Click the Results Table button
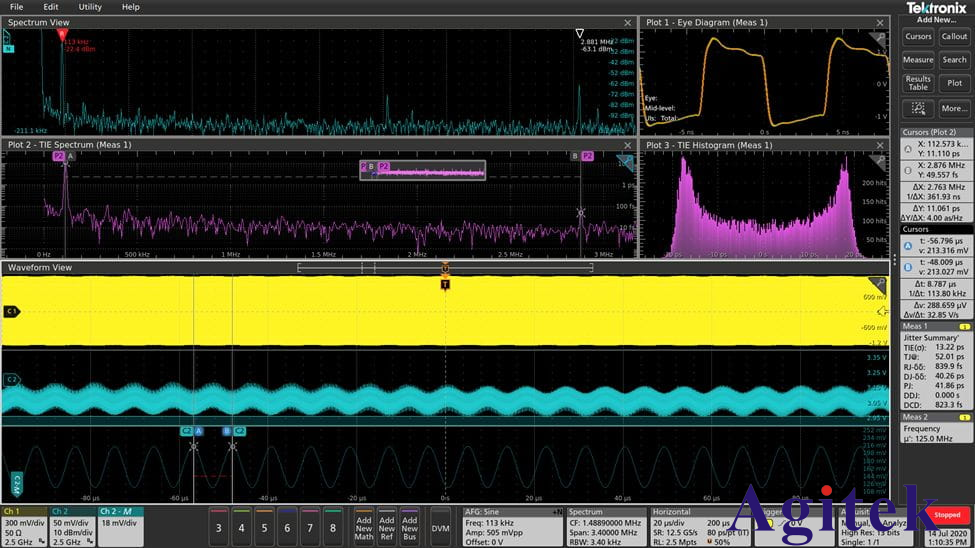Viewport: 975px width, 548px height. point(918,83)
